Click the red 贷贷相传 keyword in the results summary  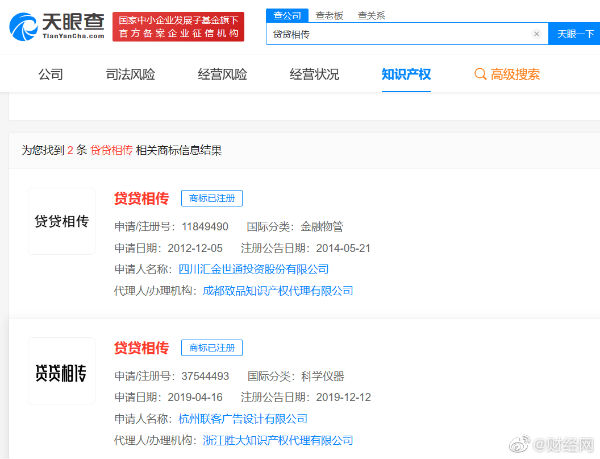point(111,150)
